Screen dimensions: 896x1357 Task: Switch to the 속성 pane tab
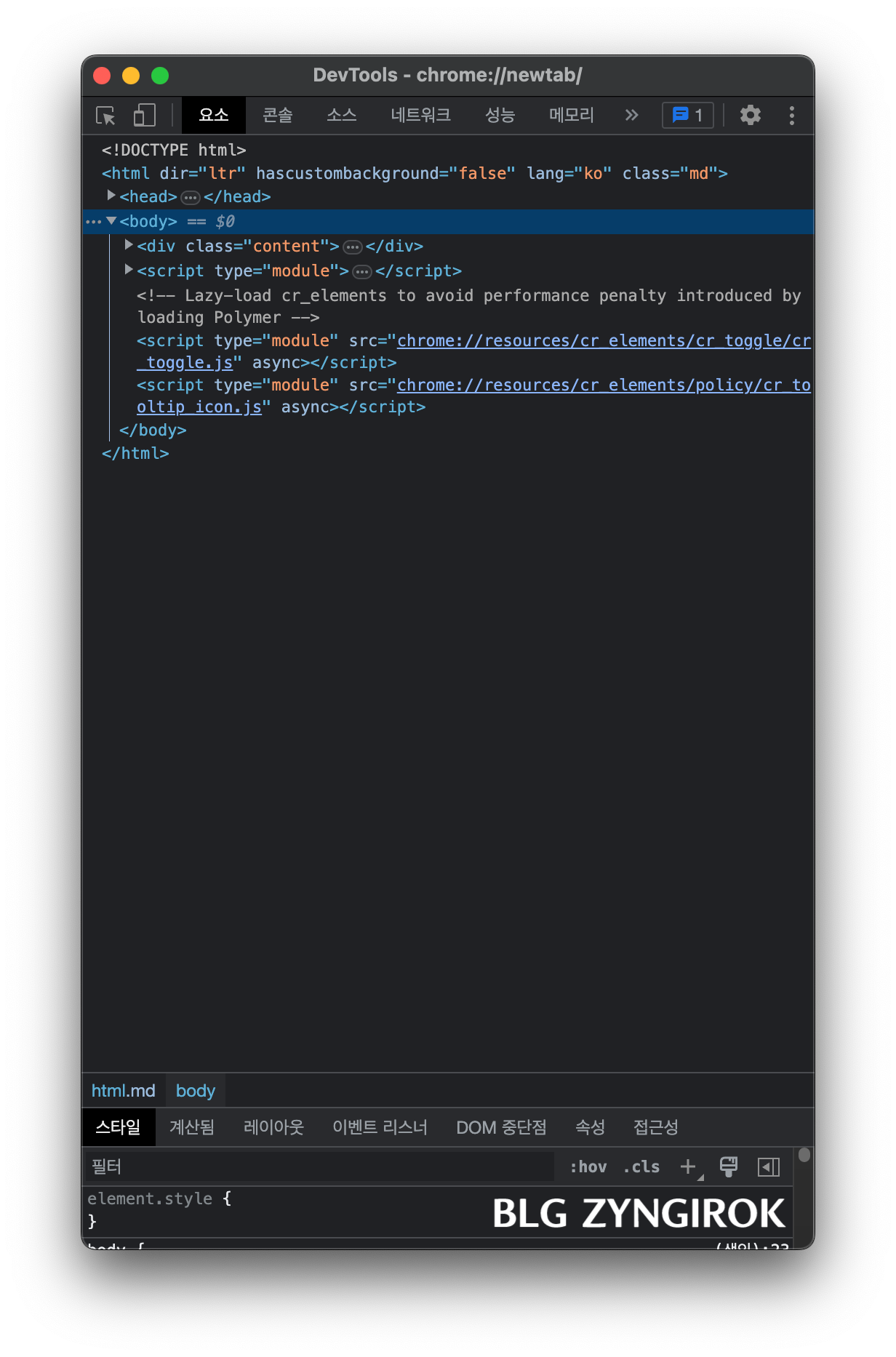tap(591, 1127)
